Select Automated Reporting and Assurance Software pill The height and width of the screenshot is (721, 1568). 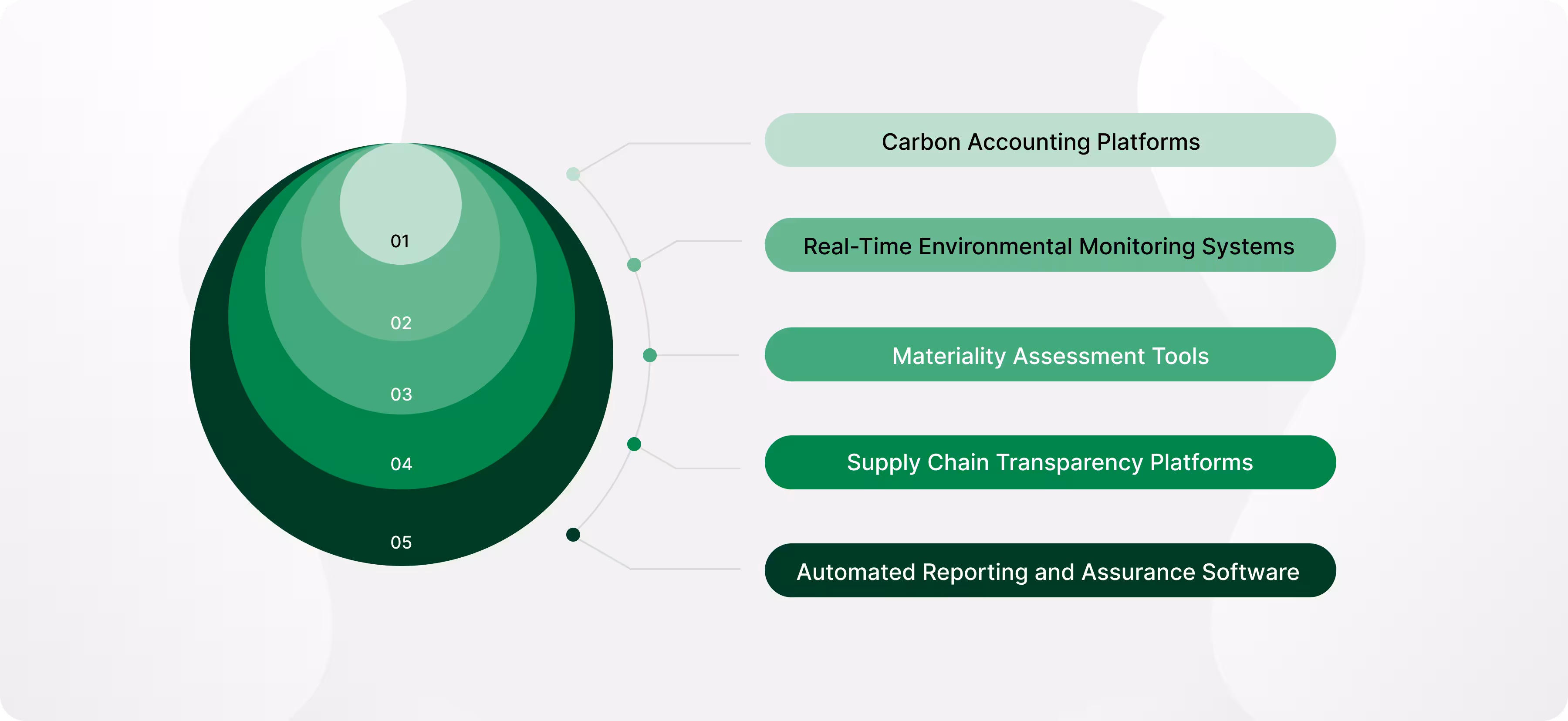pyautogui.click(x=1049, y=571)
